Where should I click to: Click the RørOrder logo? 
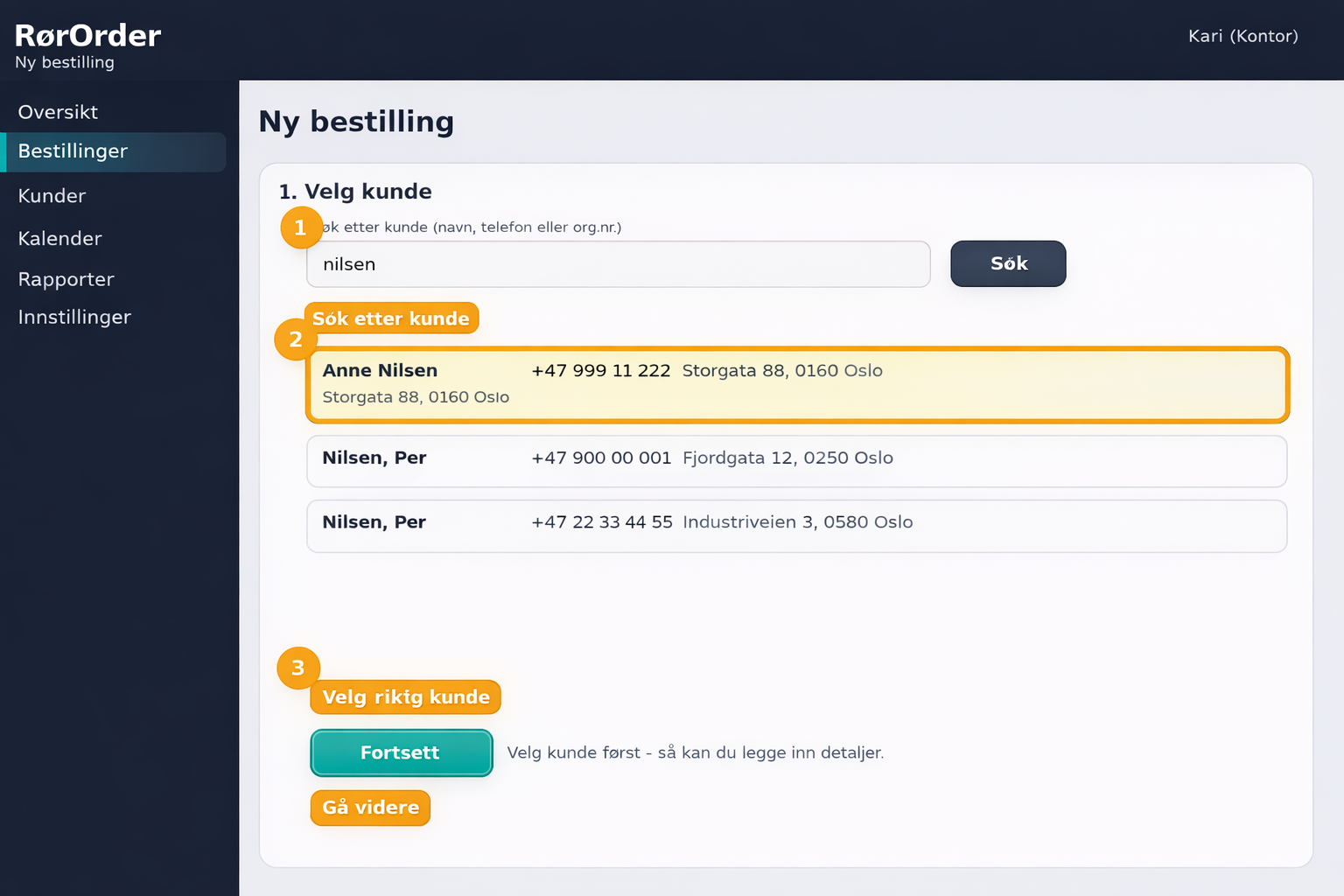click(x=87, y=36)
